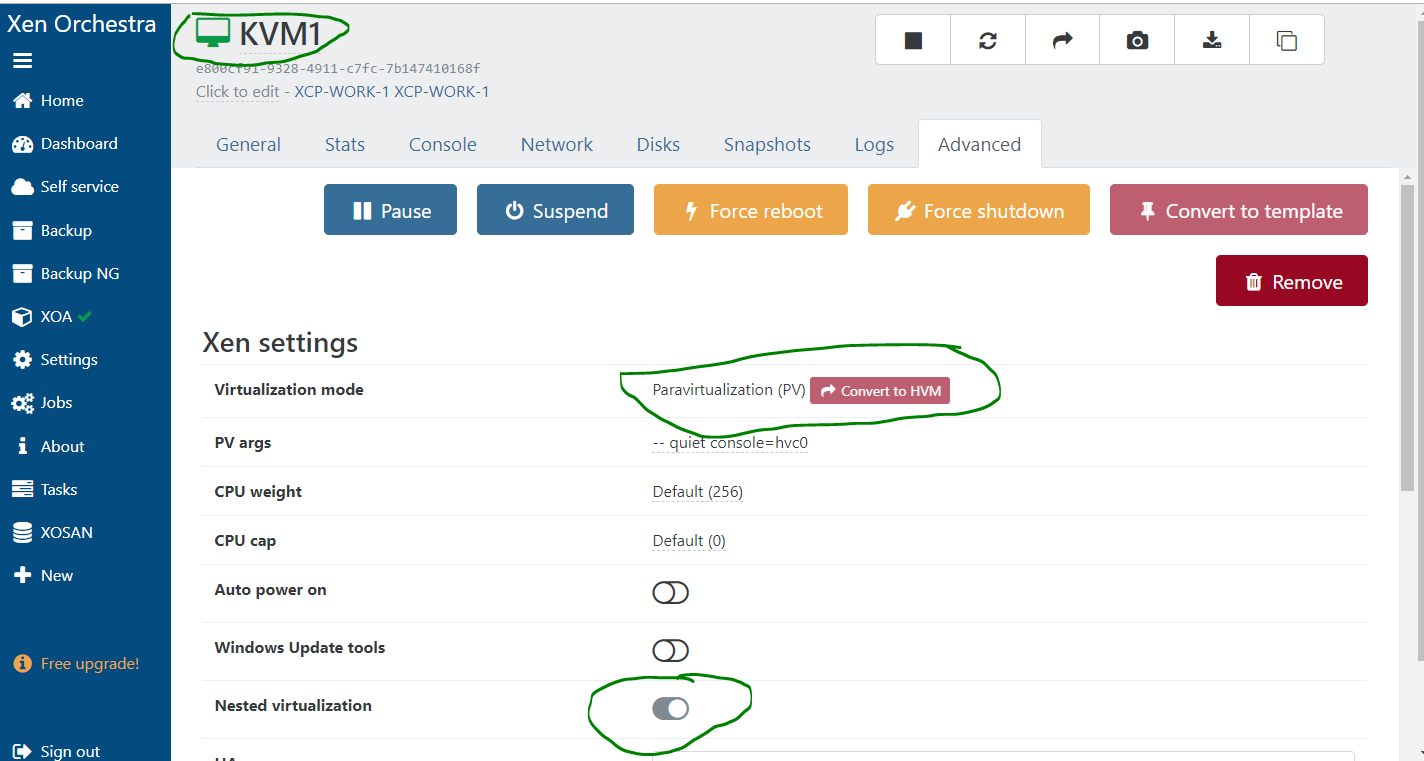The height and width of the screenshot is (761, 1424).
Task: Open the Console tab
Action: 442,145
